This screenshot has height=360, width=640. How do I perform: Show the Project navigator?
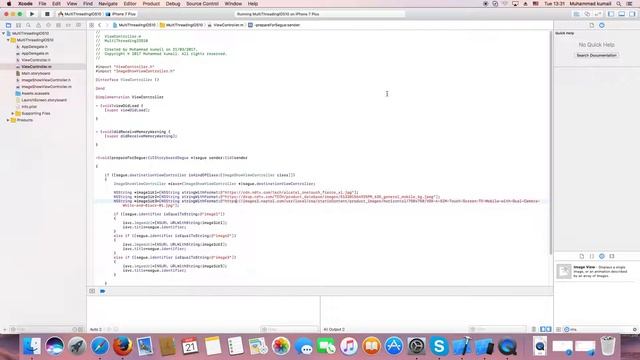pyautogui.click(x=8, y=25)
